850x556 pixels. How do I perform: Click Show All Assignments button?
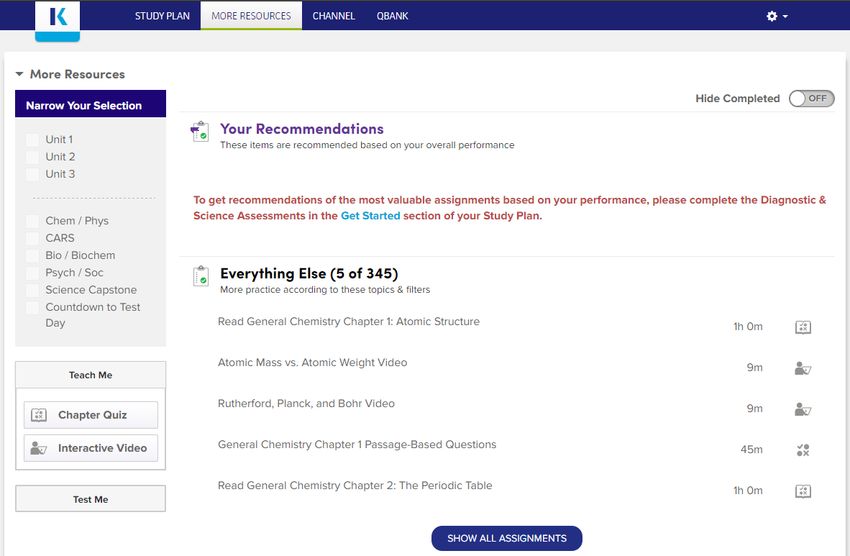click(507, 538)
